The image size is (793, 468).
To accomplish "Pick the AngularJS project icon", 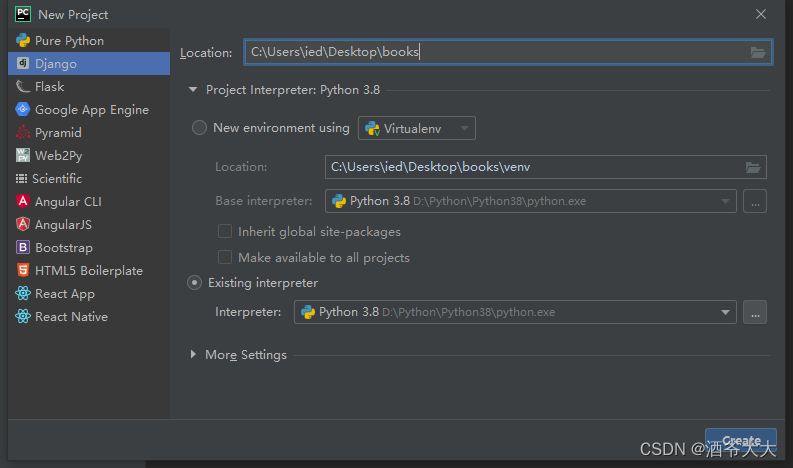I will click(x=23, y=224).
